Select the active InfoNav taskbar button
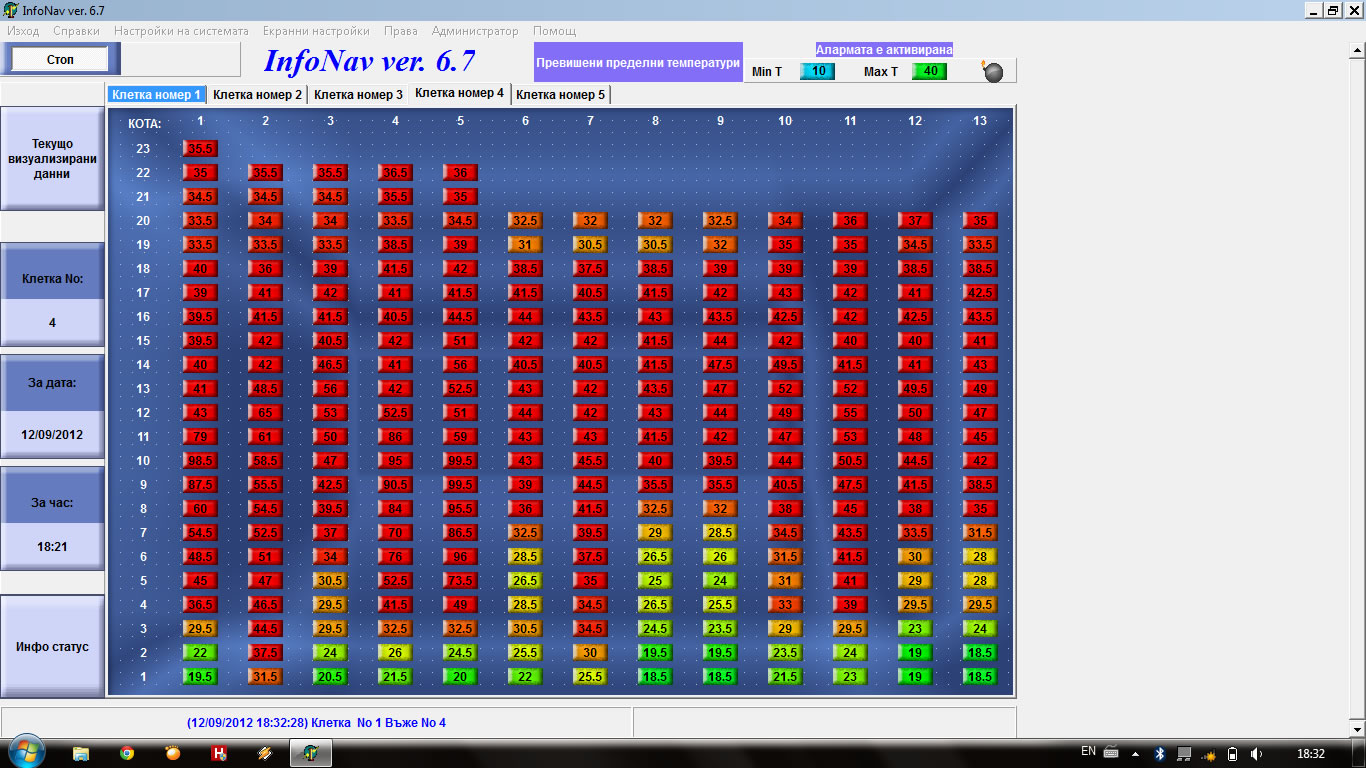 (311, 753)
